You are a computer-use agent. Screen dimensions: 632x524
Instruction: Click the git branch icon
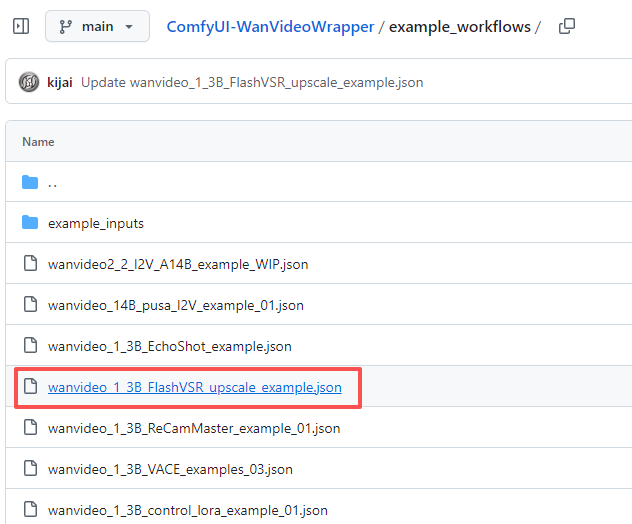pos(65,27)
